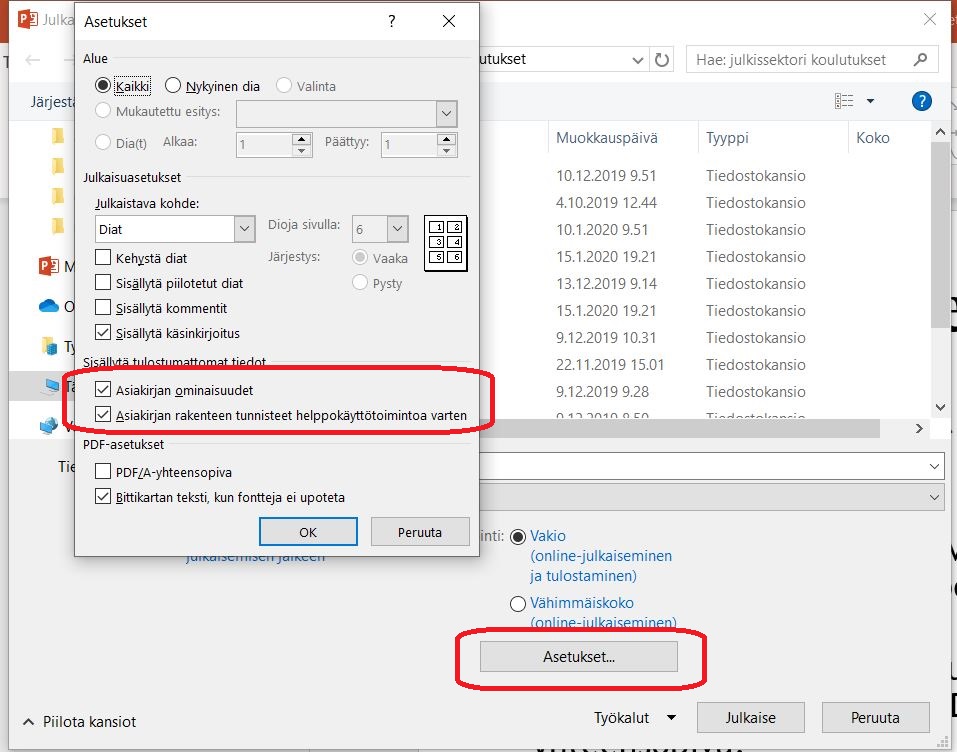The height and width of the screenshot is (752, 957).
Task: Select the Nykyinen dia radio option
Action: (x=173, y=85)
